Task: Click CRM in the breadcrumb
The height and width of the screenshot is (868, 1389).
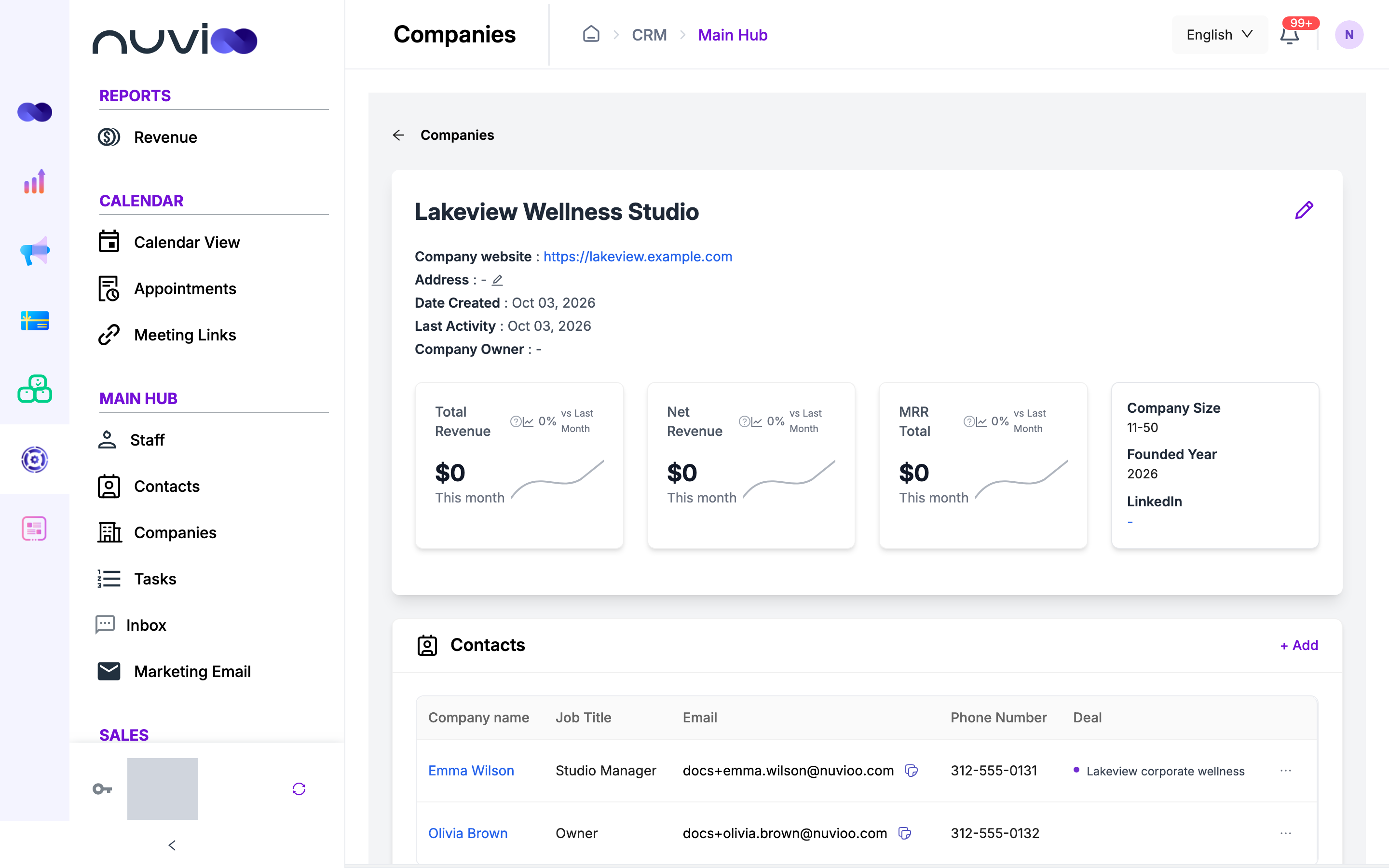Action: (649, 35)
